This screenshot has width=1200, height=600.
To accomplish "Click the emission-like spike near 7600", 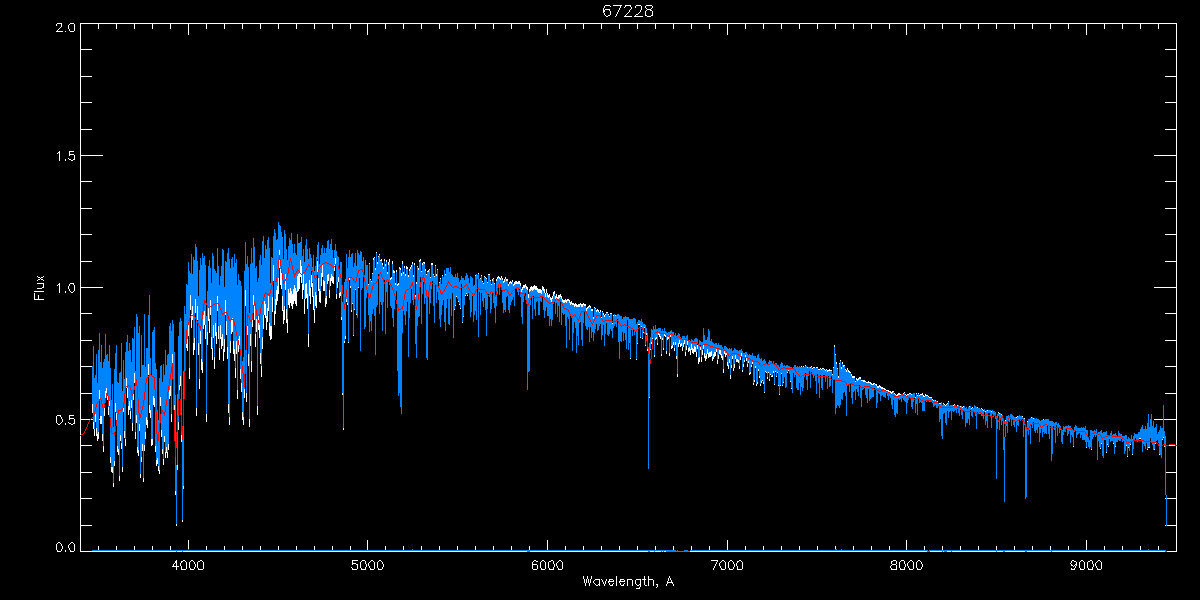I will (835, 352).
